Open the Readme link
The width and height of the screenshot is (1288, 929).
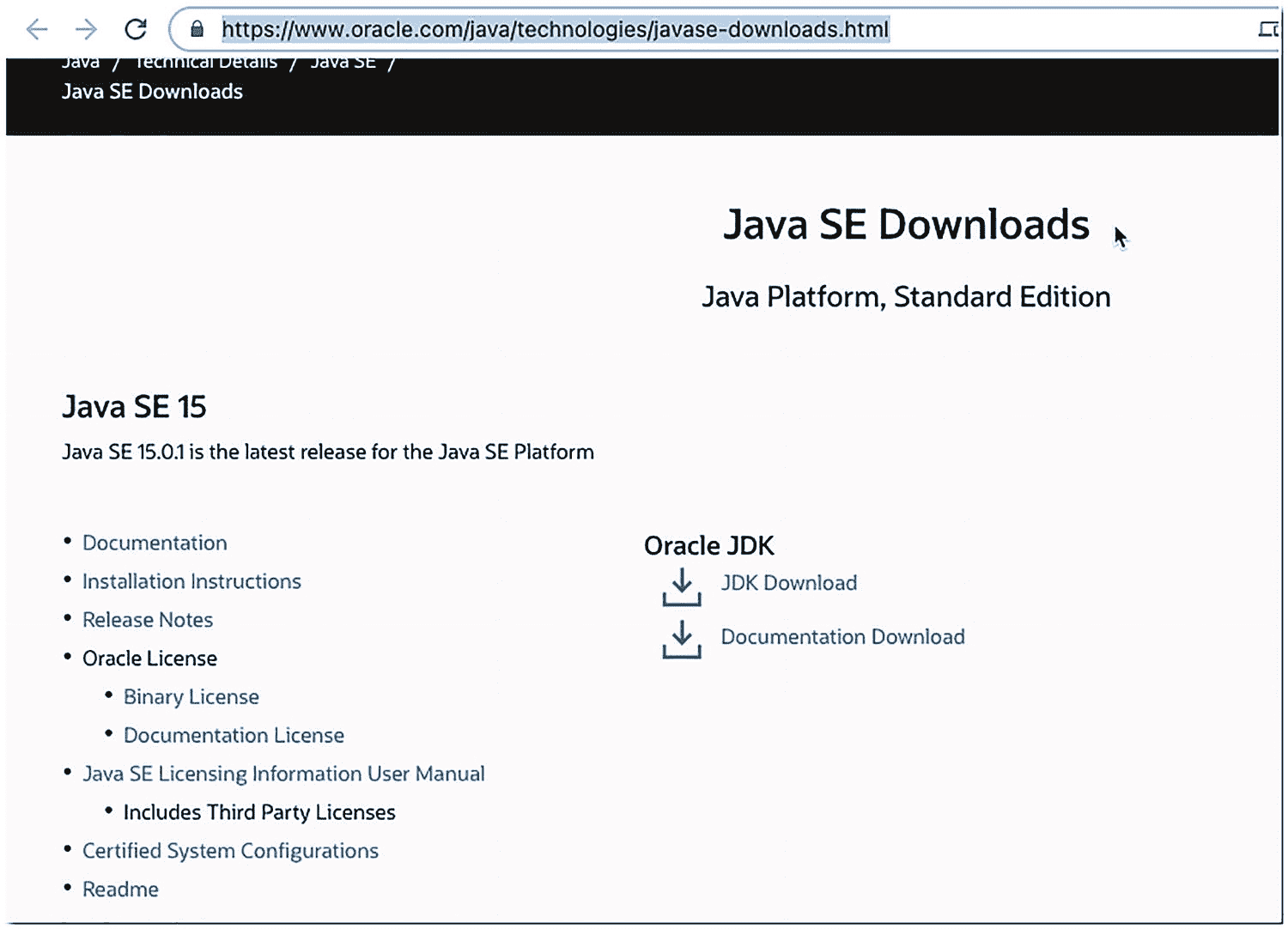120,890
